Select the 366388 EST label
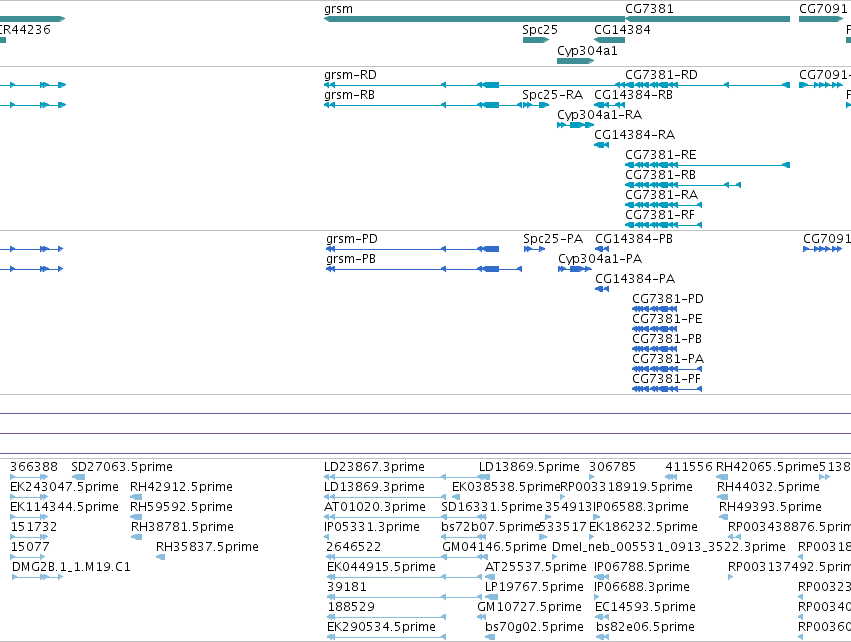This screenshot has width=851, height=642. coord(34,467)
